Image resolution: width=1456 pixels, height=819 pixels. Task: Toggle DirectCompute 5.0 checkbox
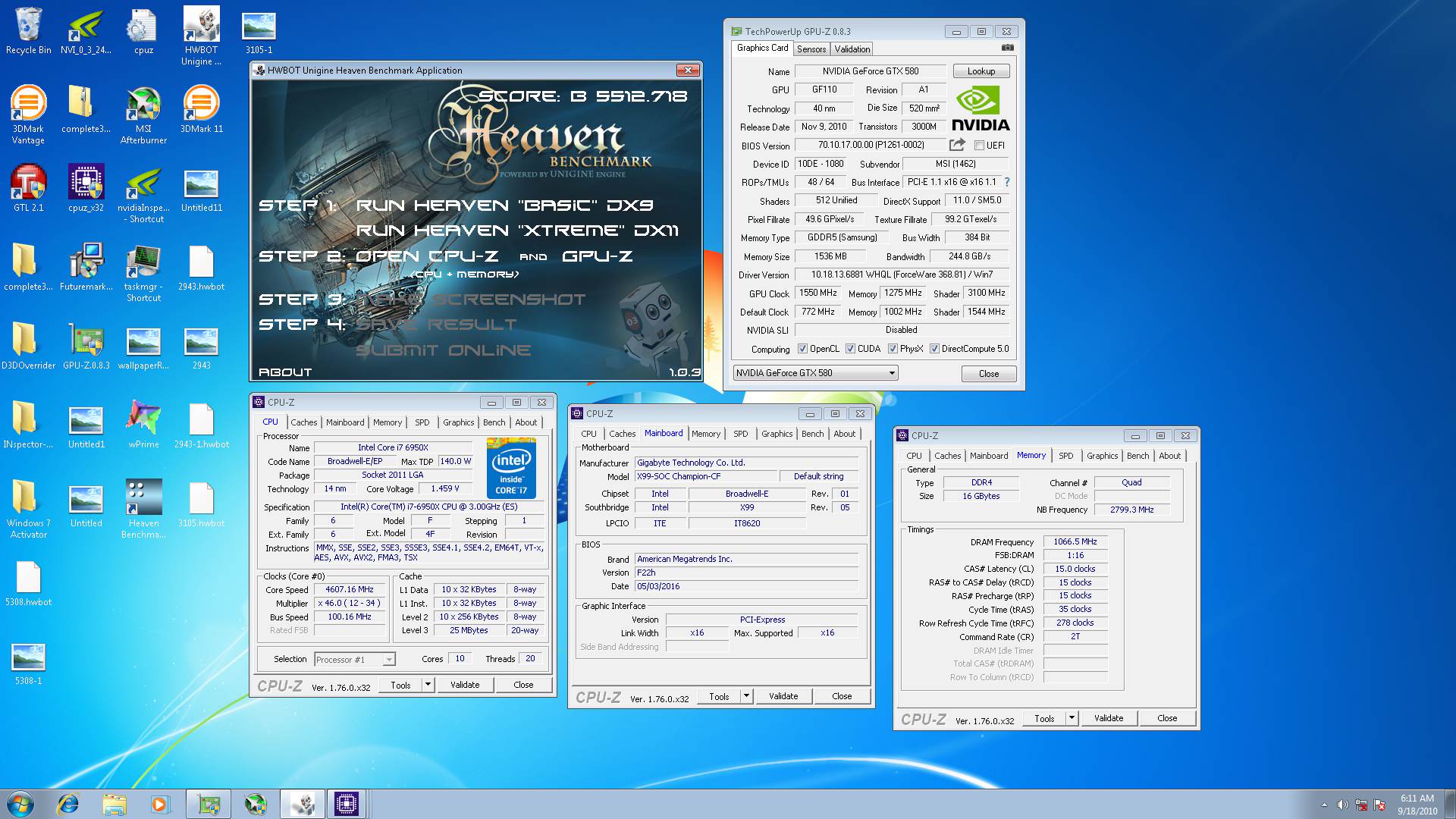pyautogui.click(x=934, y=349)
